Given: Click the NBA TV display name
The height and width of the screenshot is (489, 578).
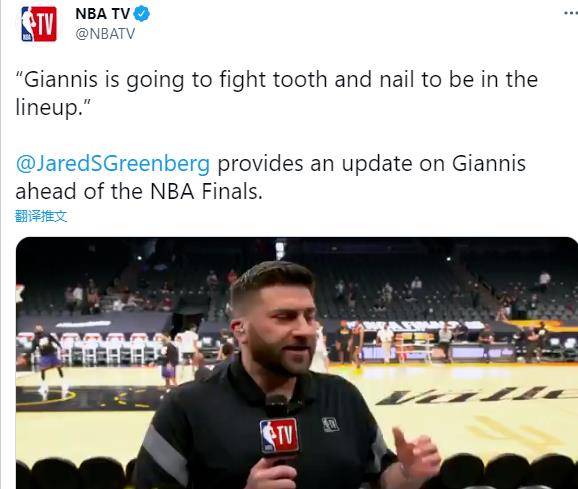Looking at the screenshot, I should click(x=102, y=14).
